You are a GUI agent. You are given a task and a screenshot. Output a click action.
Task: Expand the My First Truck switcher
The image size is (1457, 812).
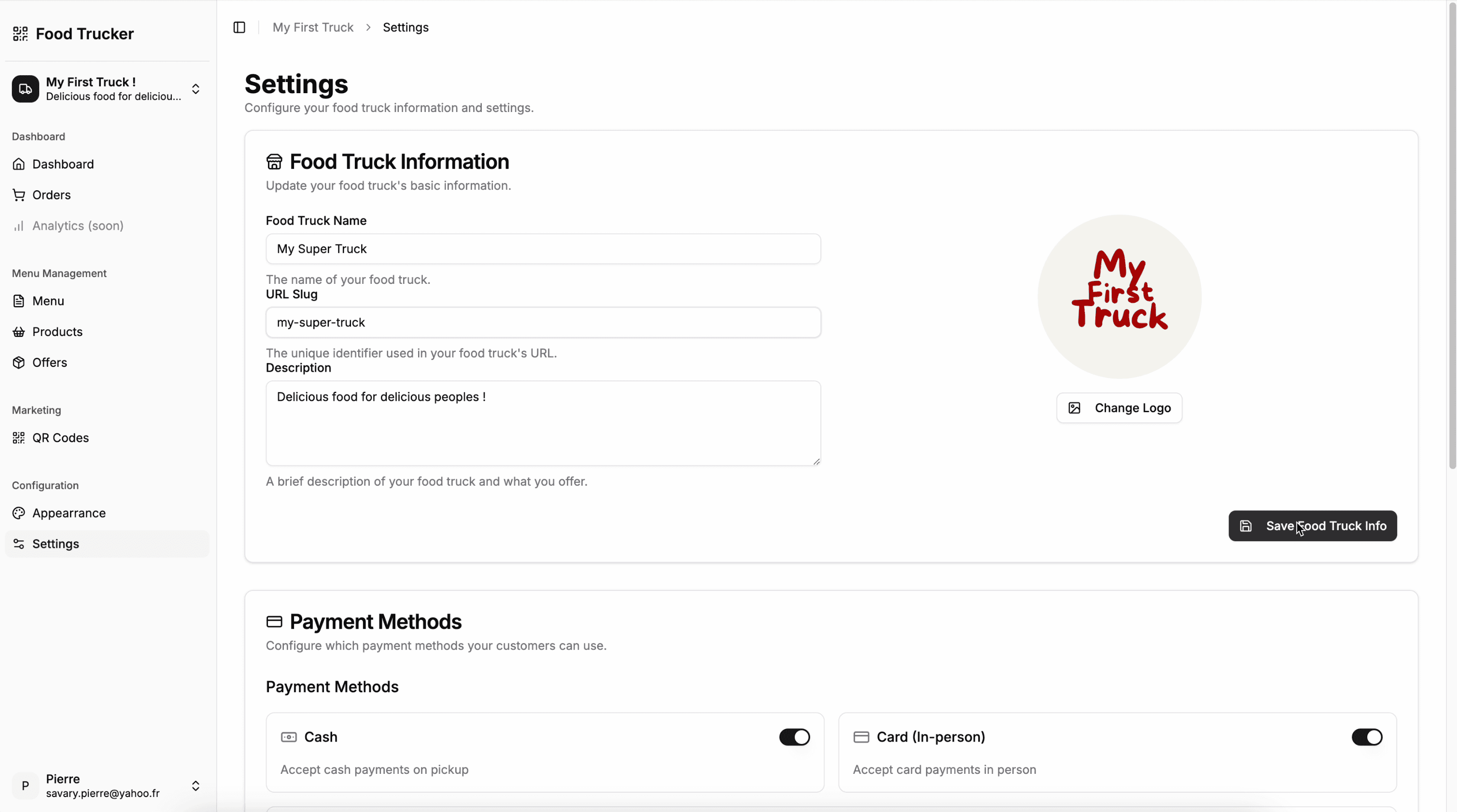[x=195, y=89]
